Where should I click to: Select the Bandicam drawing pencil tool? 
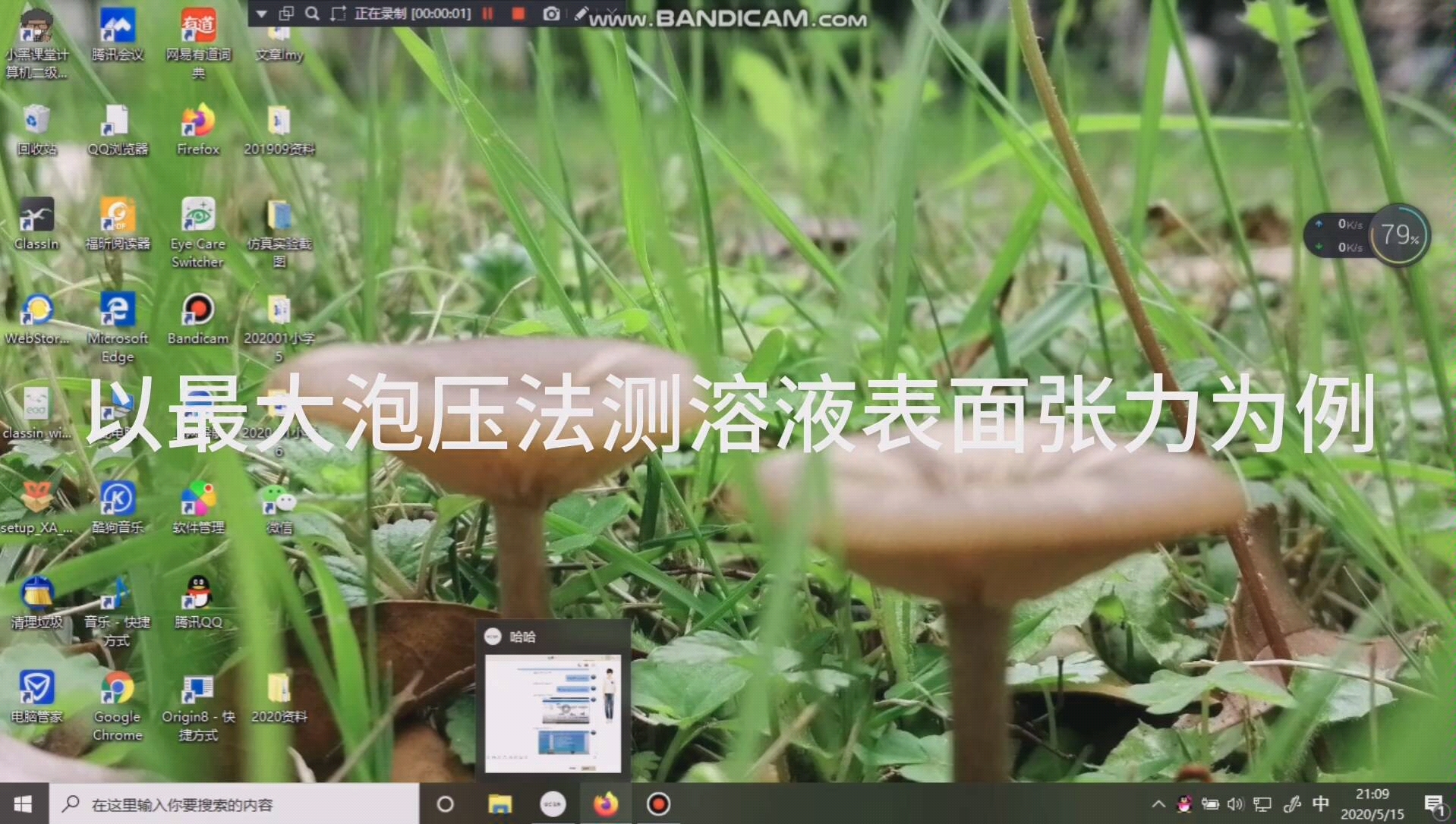pos(581,13)
